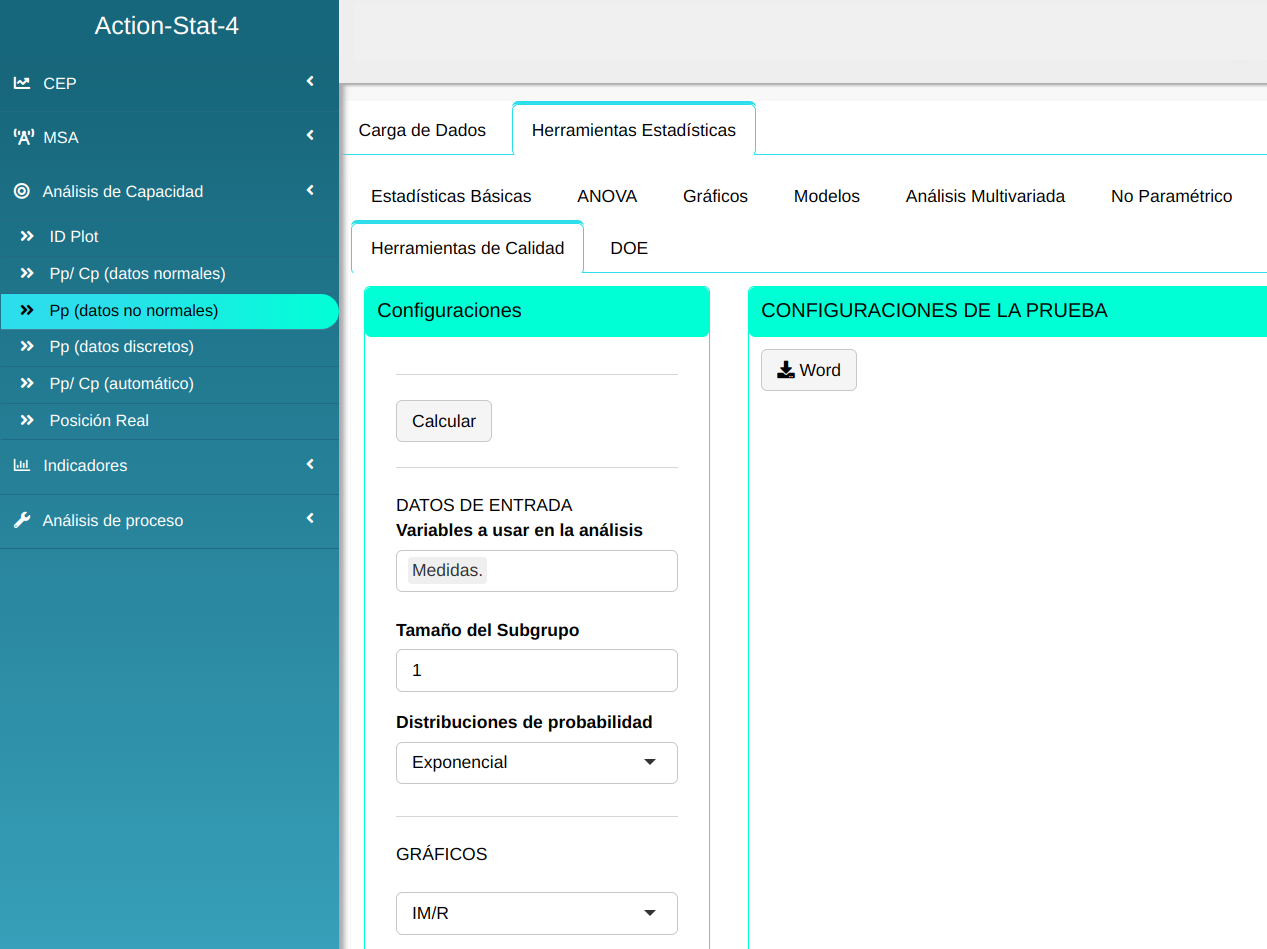The width and height of the screenshot is (1267, 949).
Task: Click the MSA antenna signal icon
Action: pos(22,137)
